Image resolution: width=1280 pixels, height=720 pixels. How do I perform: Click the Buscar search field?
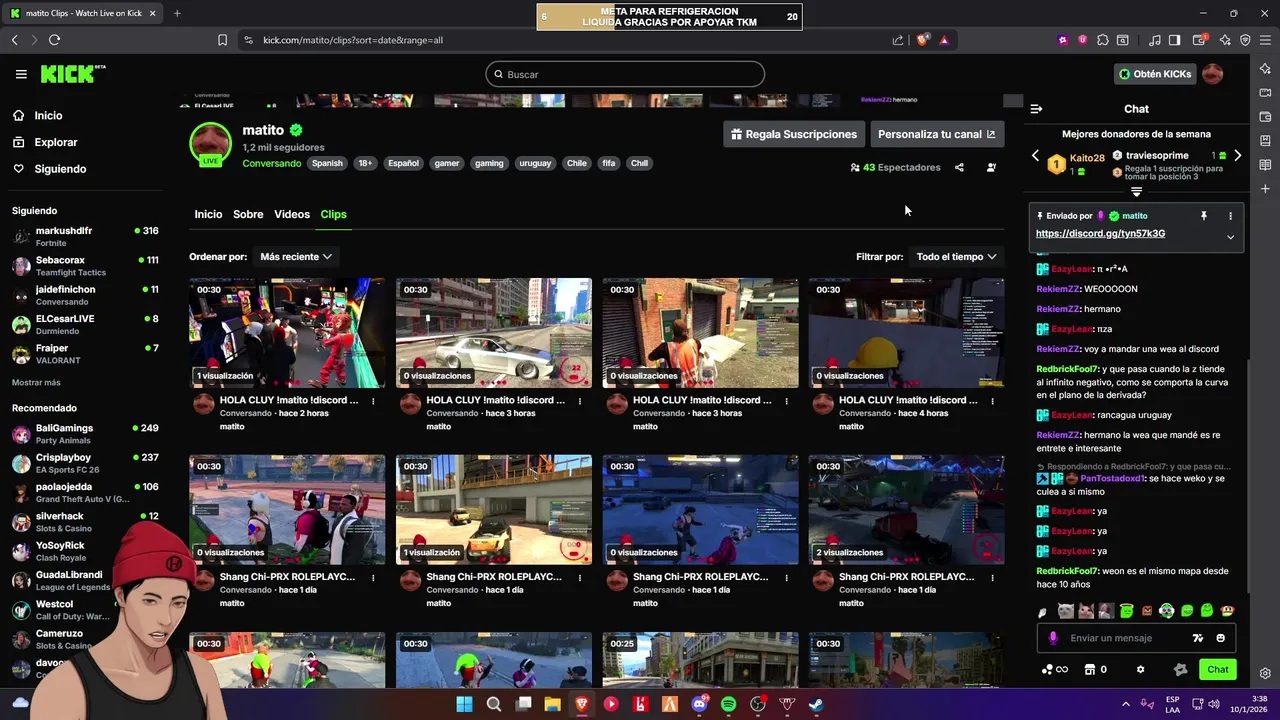click(625, 74)
